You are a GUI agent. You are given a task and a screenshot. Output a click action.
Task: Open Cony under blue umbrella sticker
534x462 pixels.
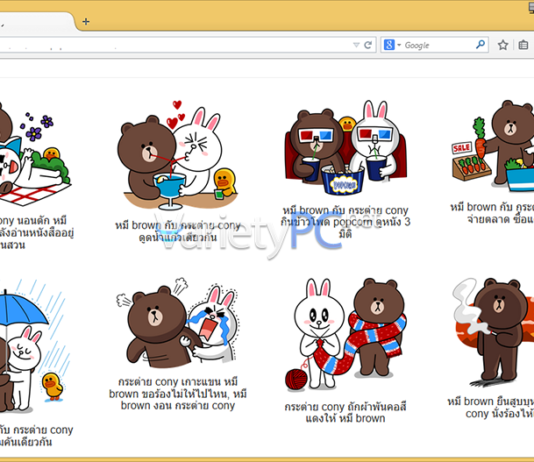(34, 346)
